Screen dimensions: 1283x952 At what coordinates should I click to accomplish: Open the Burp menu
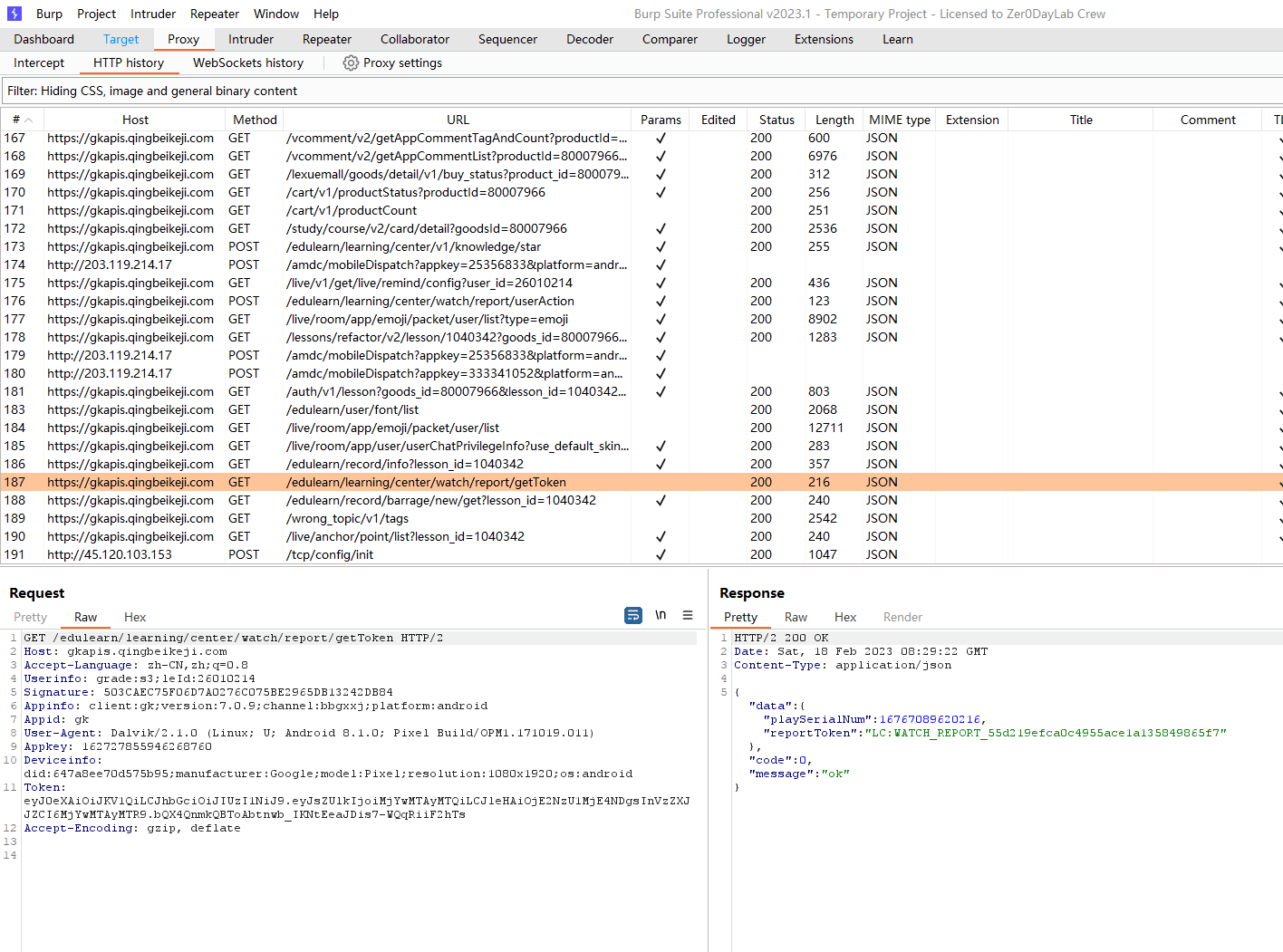[49, 14]
